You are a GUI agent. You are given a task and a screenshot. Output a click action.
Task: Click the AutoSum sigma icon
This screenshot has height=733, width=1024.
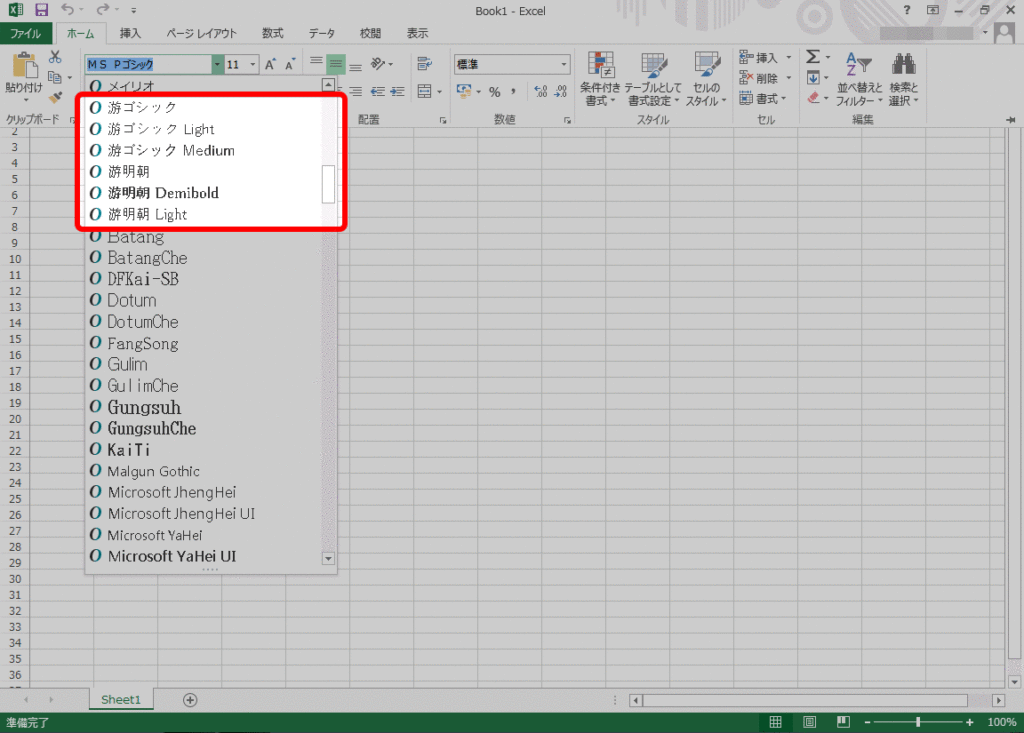[813, 57]
